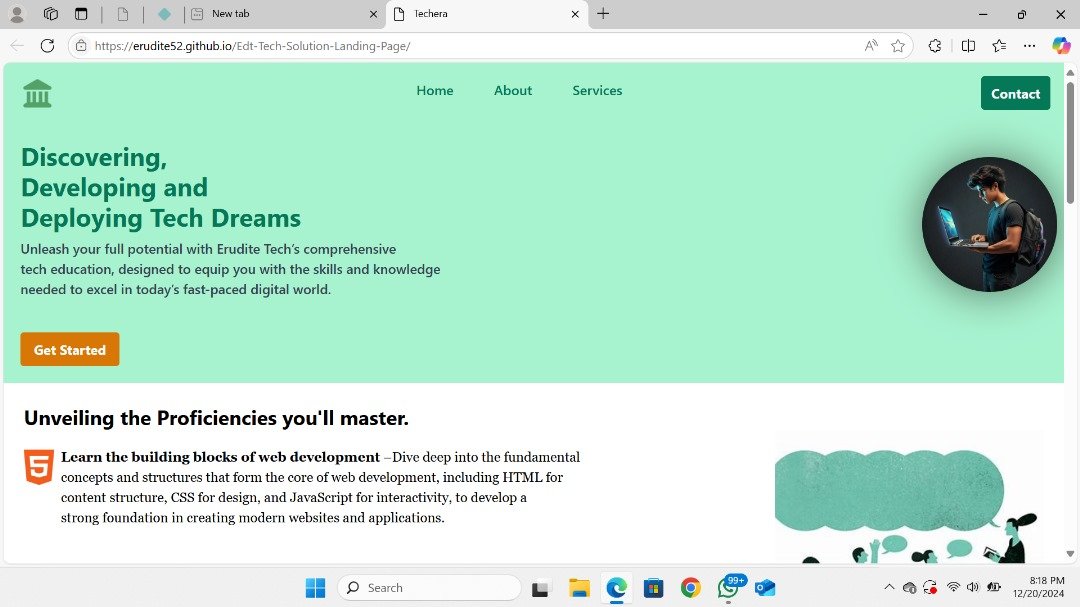Refresh the Techera page
The image size is (1080, 607).
tap(47, 45)
